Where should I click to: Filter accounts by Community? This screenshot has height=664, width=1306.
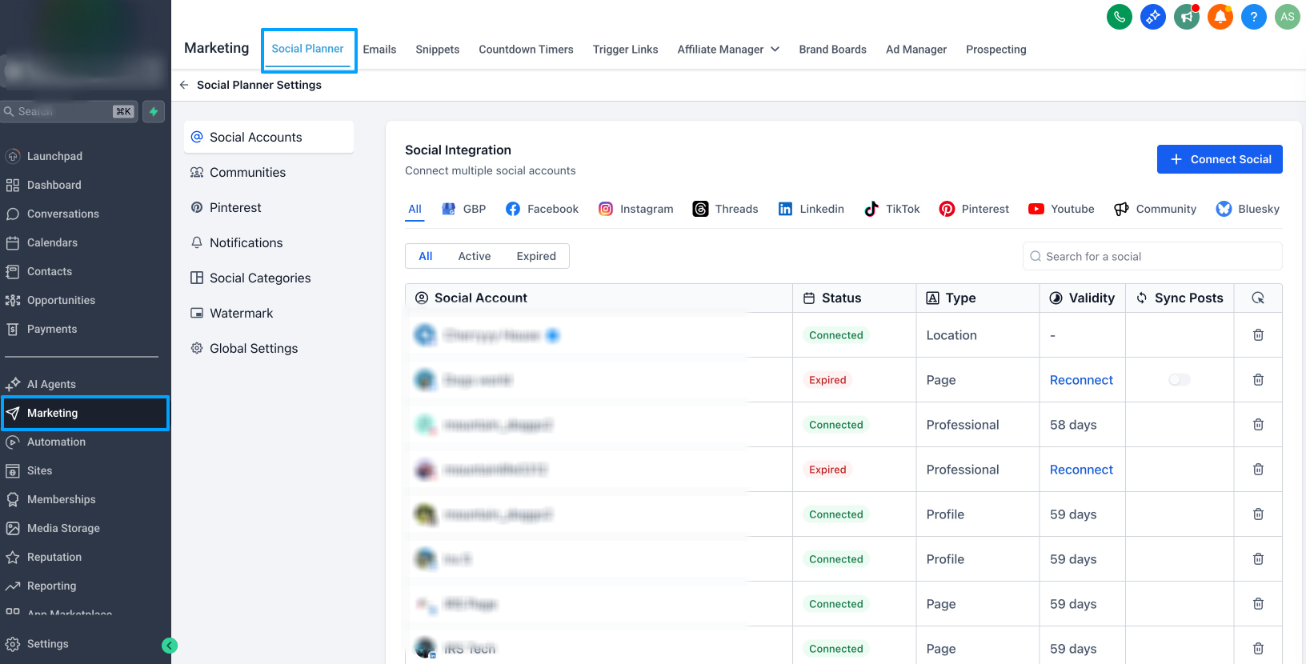pos(1155,209)
